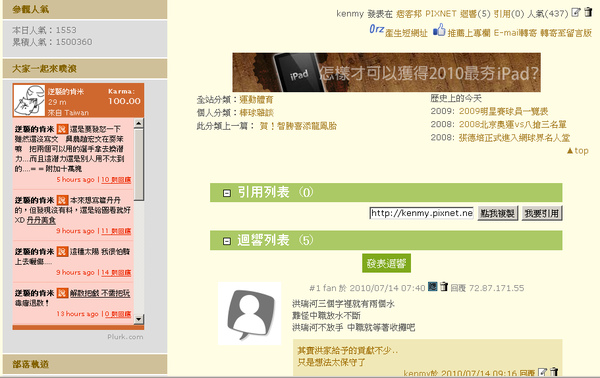
Task: Collapse the 迴響列表 section
Action: coord(227,241)
